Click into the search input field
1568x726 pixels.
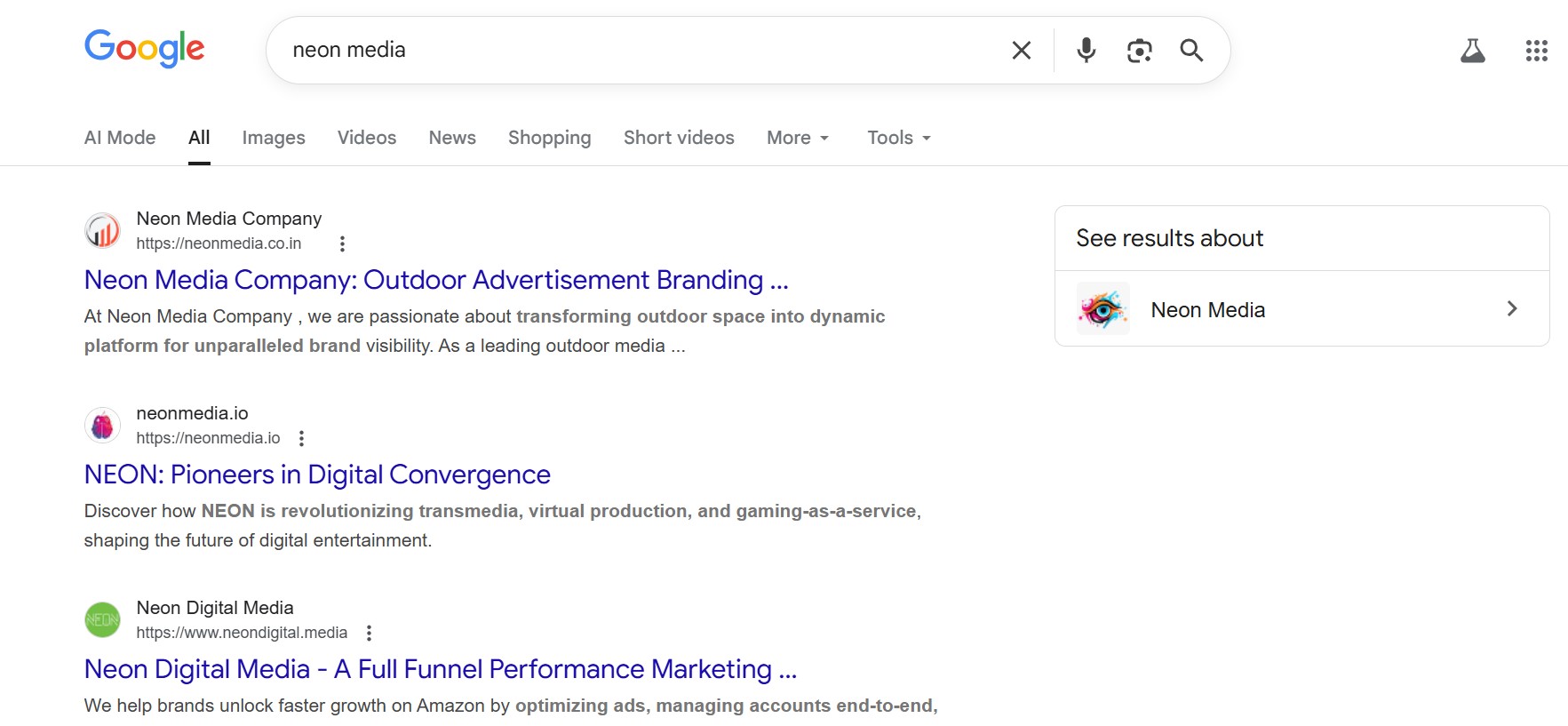[x=640, y=51]
